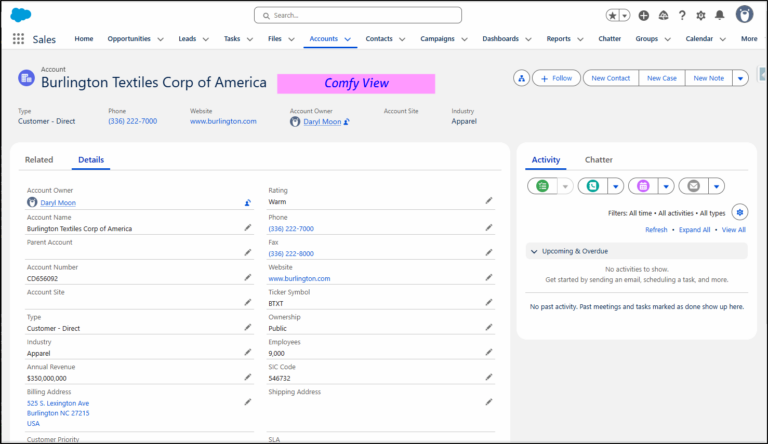This screenshot has width=768, height=444.
Task: Open www.burlington.com link in the header
Action: click(223, 121)
